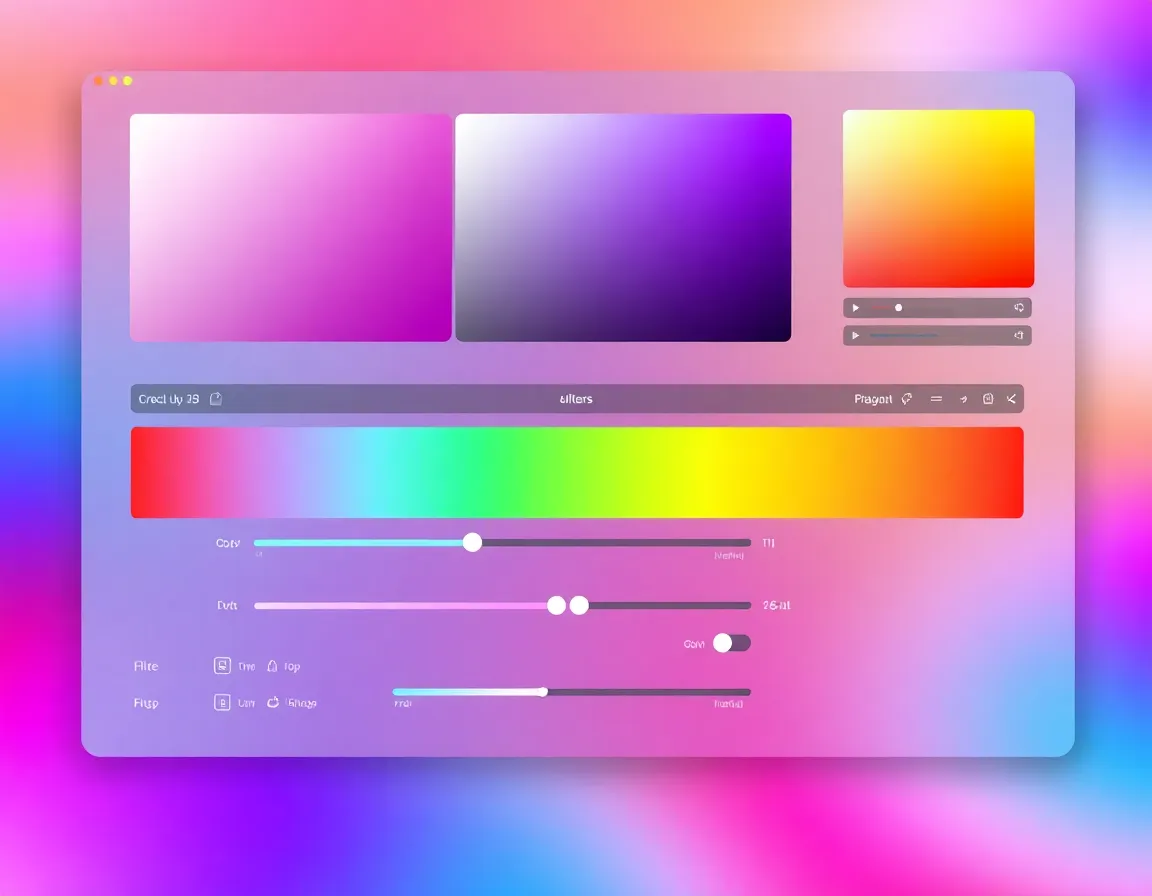This screenshot has width=1152, height=896.
Task: Click the equals icon in the toolbar
Action: (x=936, y=398)
